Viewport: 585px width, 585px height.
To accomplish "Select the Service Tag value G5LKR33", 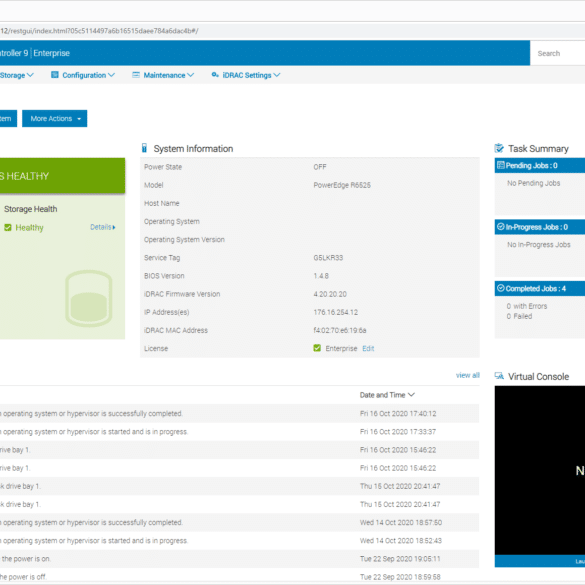I will [328, 258].
